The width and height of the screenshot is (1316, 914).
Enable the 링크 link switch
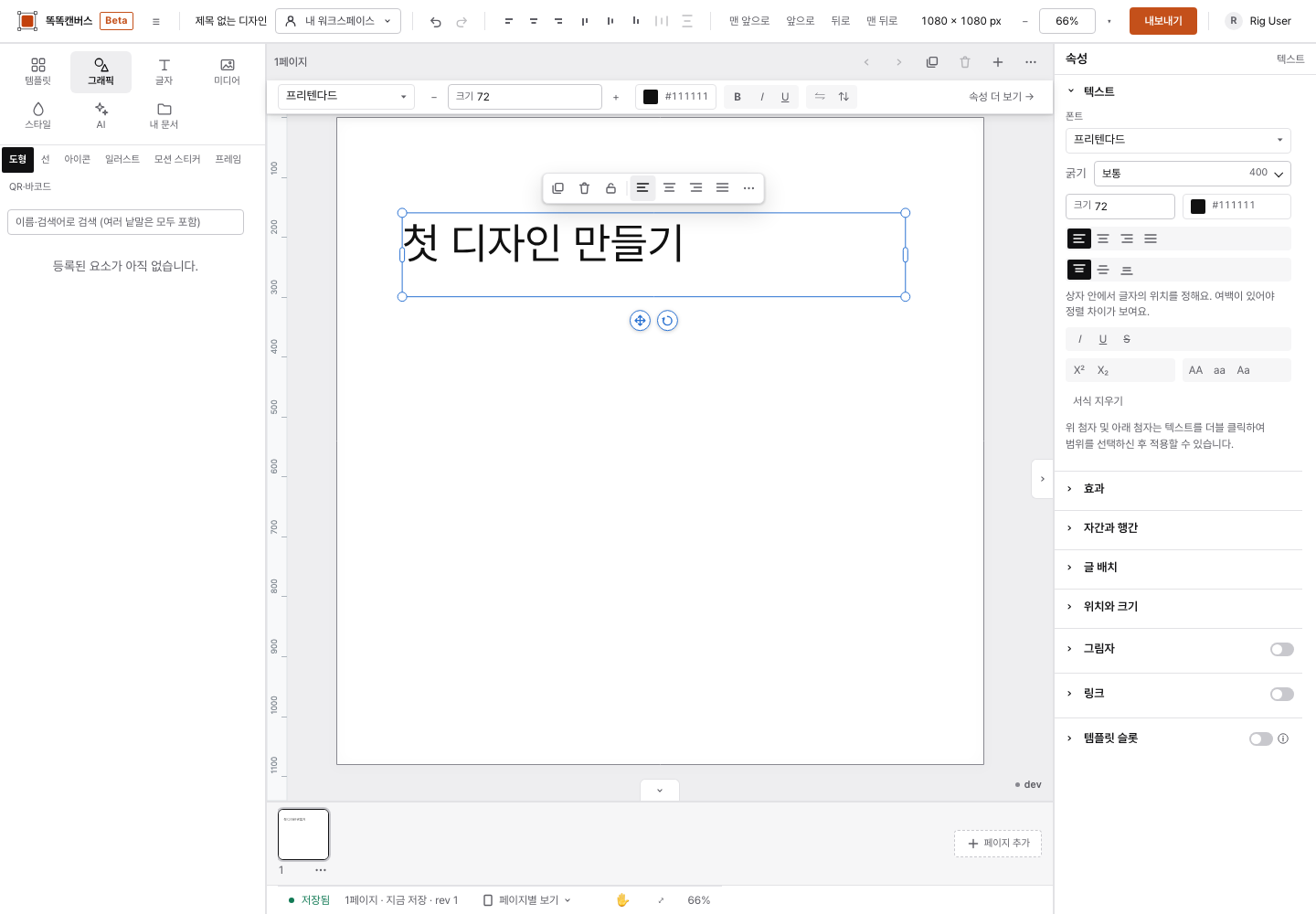[x=1281, y=694]
